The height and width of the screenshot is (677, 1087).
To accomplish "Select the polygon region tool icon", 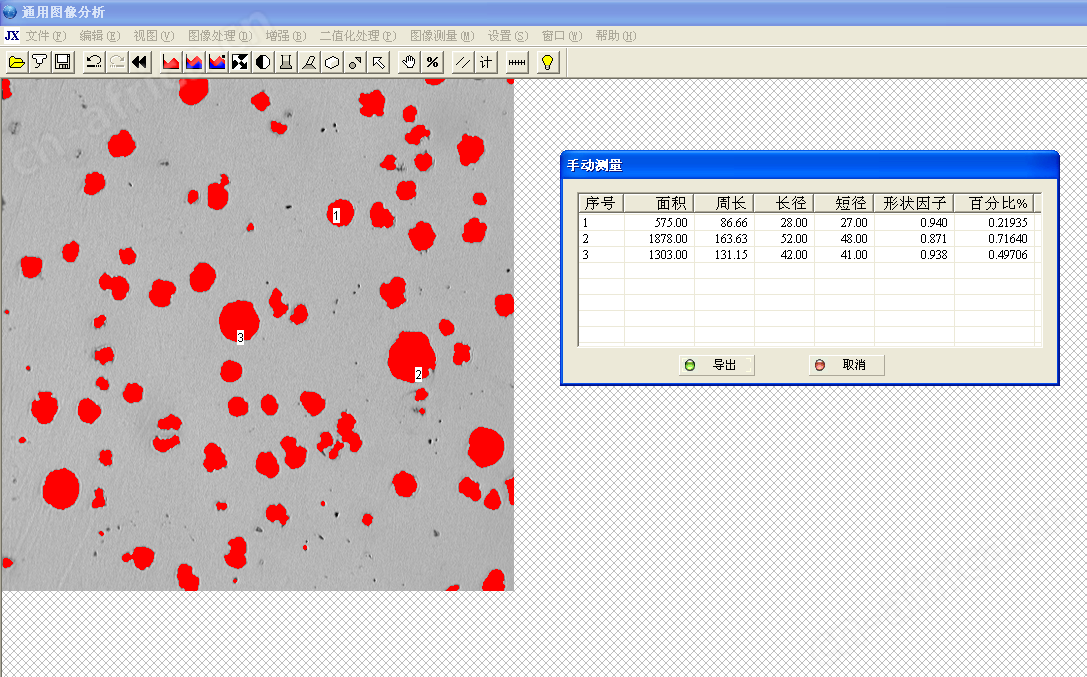I will [x=332, y=62].
